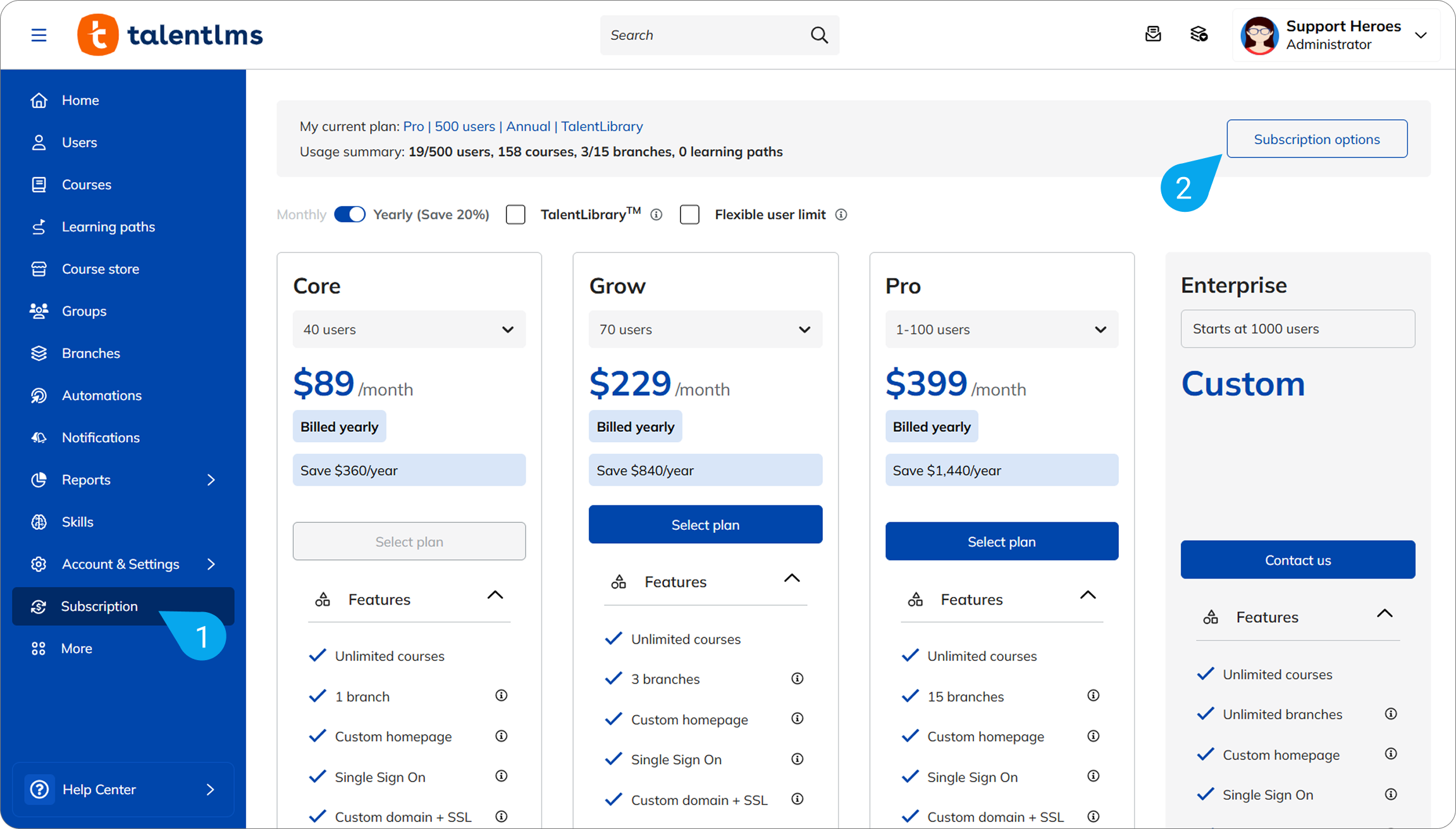Click the Subscription options button
The height and width of the screenshot is (829, 1456).
(1317, 139)
